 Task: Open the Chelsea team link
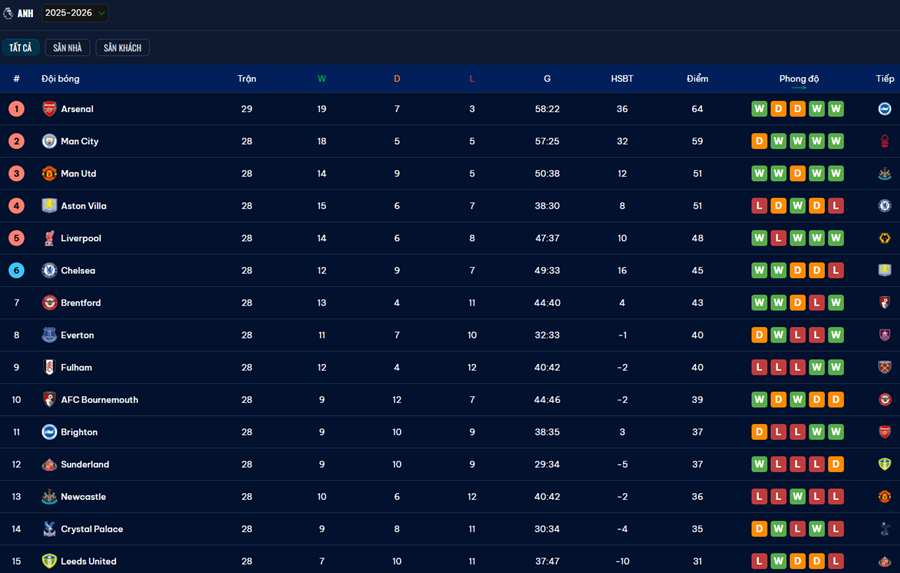(78, 271)
